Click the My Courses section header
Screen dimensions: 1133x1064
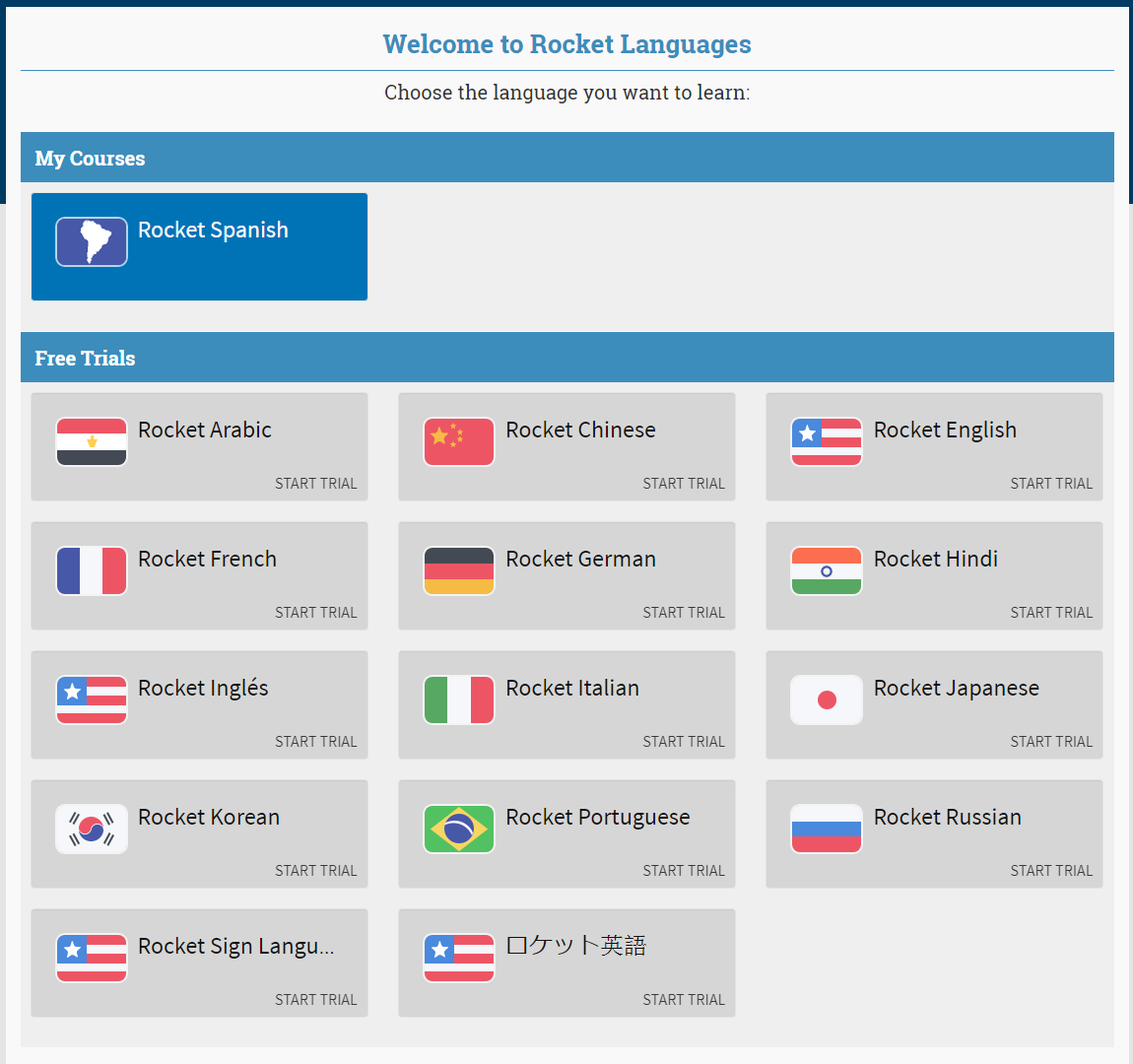pyautogui.click(x=567, y=158)
